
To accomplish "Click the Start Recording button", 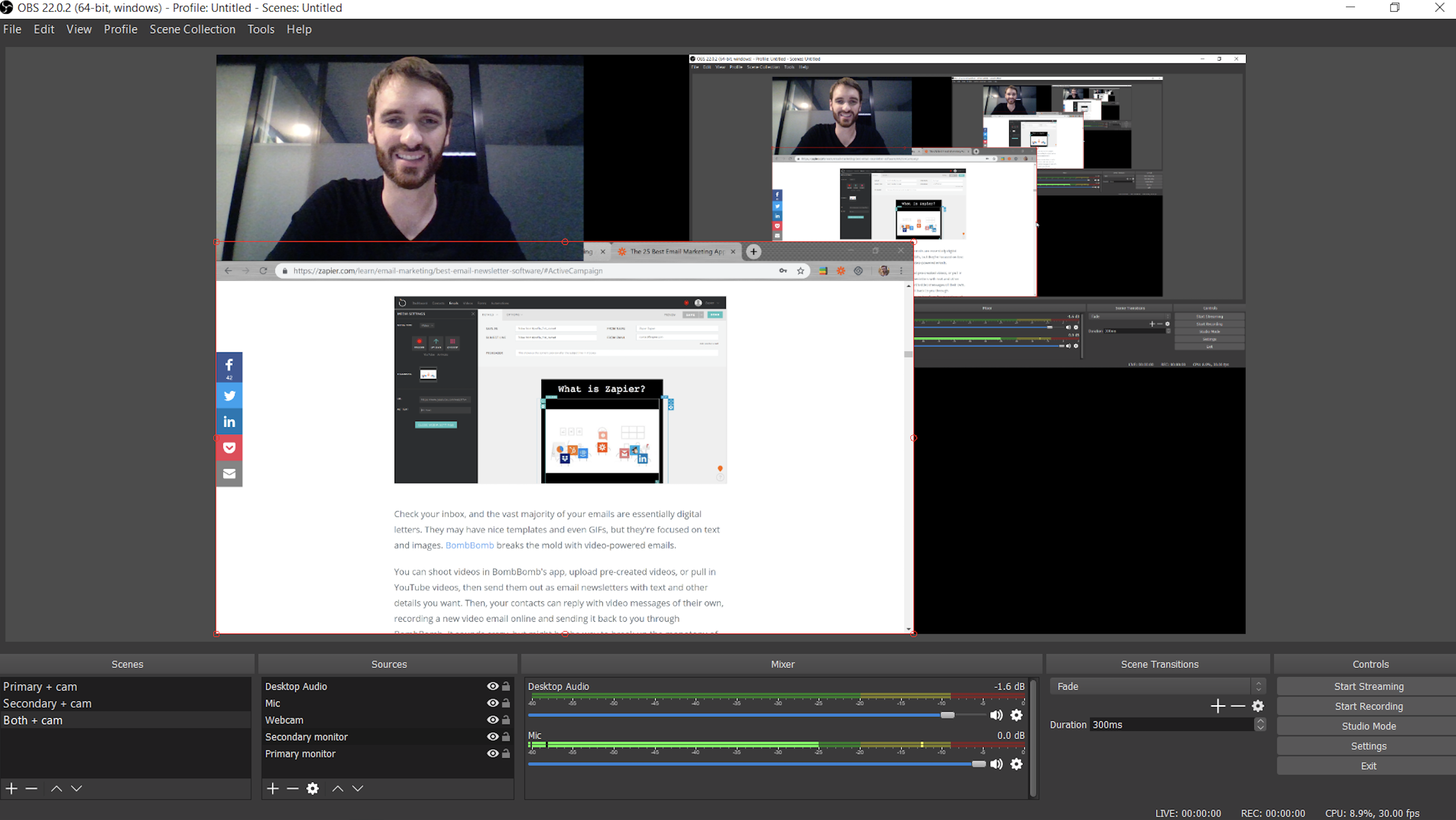I will [x=1367, y=706].
